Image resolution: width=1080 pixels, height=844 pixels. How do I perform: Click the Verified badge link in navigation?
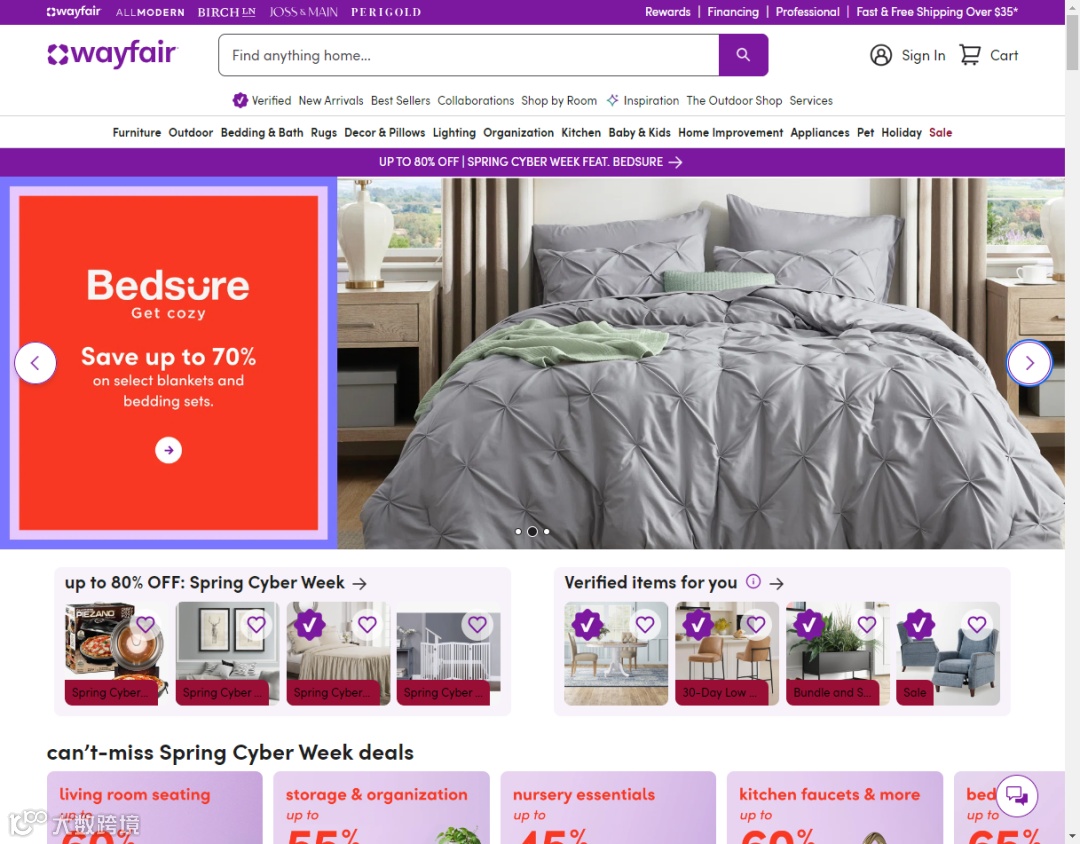(x=262, y=101)
